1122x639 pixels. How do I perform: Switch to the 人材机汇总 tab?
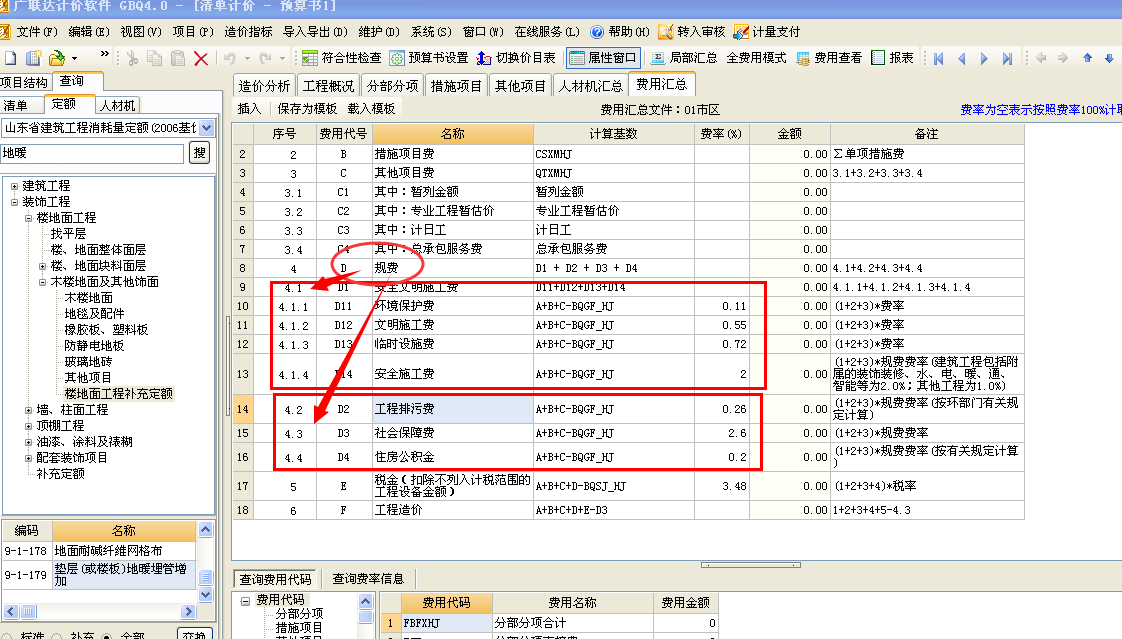[x=591, y=86]
